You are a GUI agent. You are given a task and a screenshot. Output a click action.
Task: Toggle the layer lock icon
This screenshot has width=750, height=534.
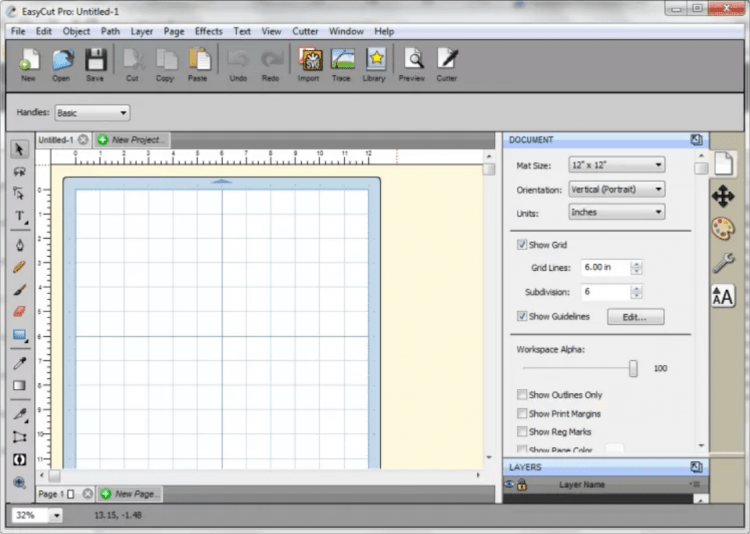(x=522, y=485)
